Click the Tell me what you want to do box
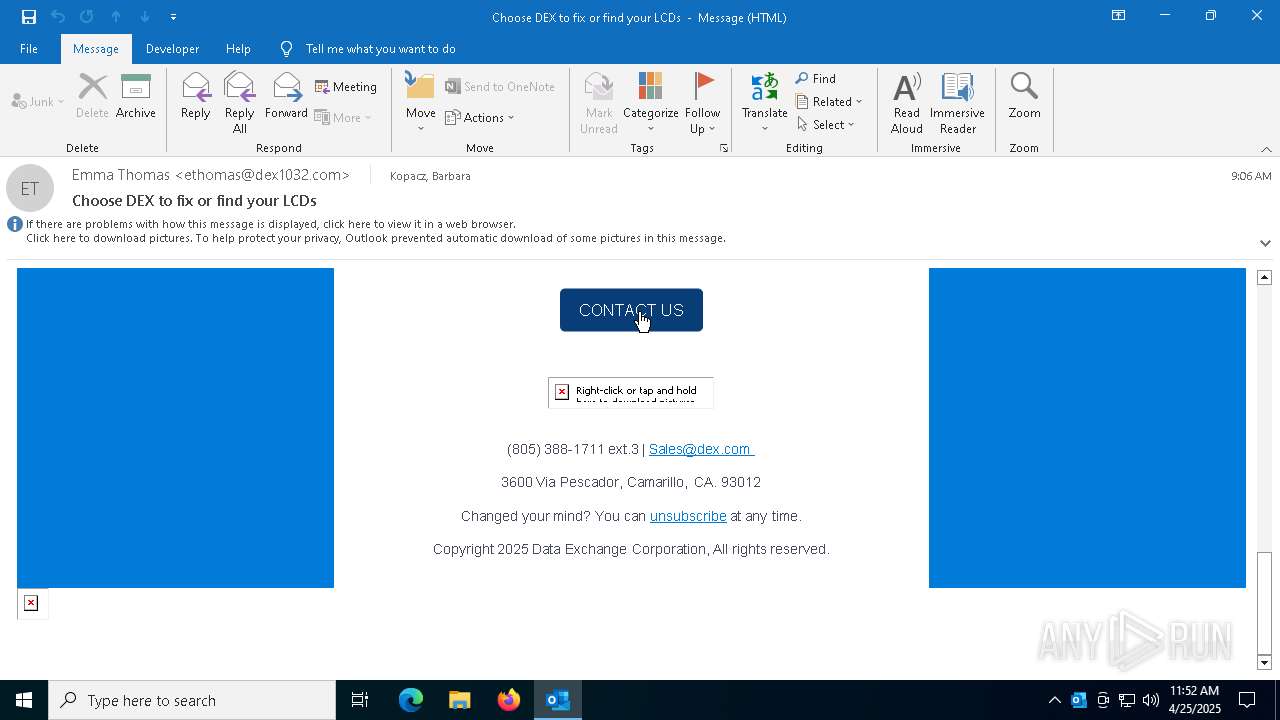The width and height of the screenshot is (1280, 720). [380, 49]
